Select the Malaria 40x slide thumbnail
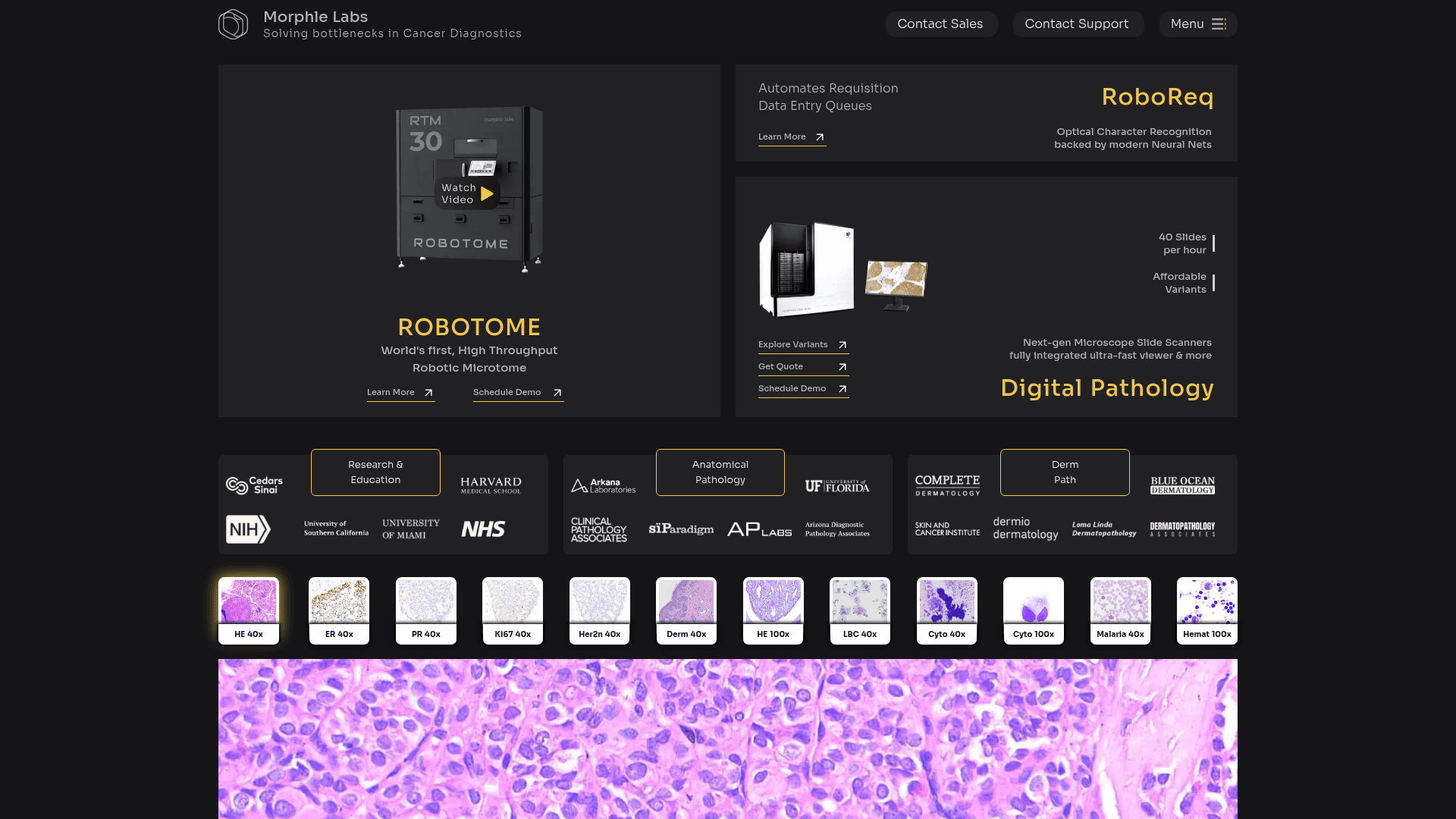This screenshot has height=819, width=1456. (x=1121, y=611)
